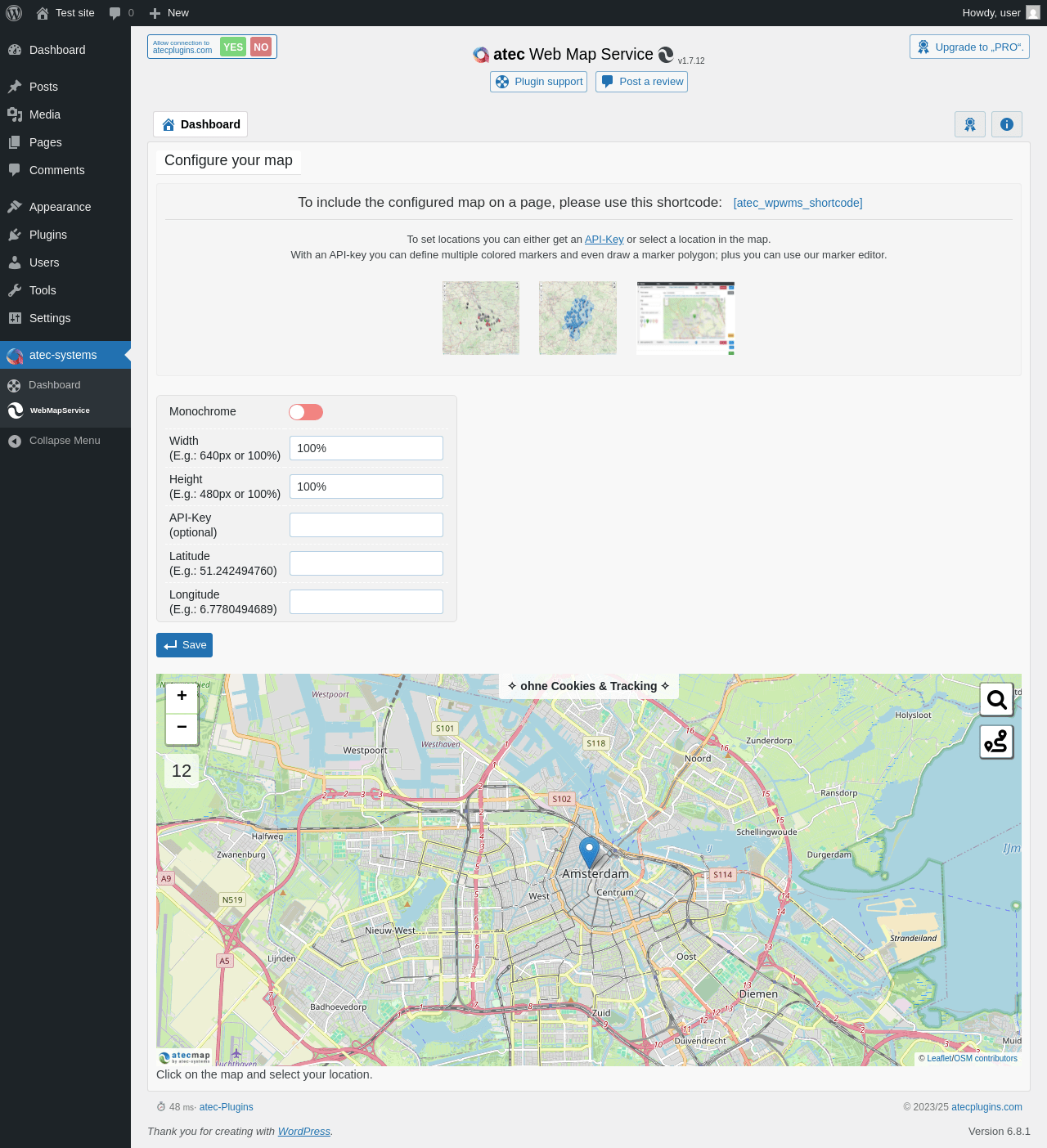Focus the Latitude input field
The height and width of the screenshot is (1148, 1047).
tap(366, 563)
